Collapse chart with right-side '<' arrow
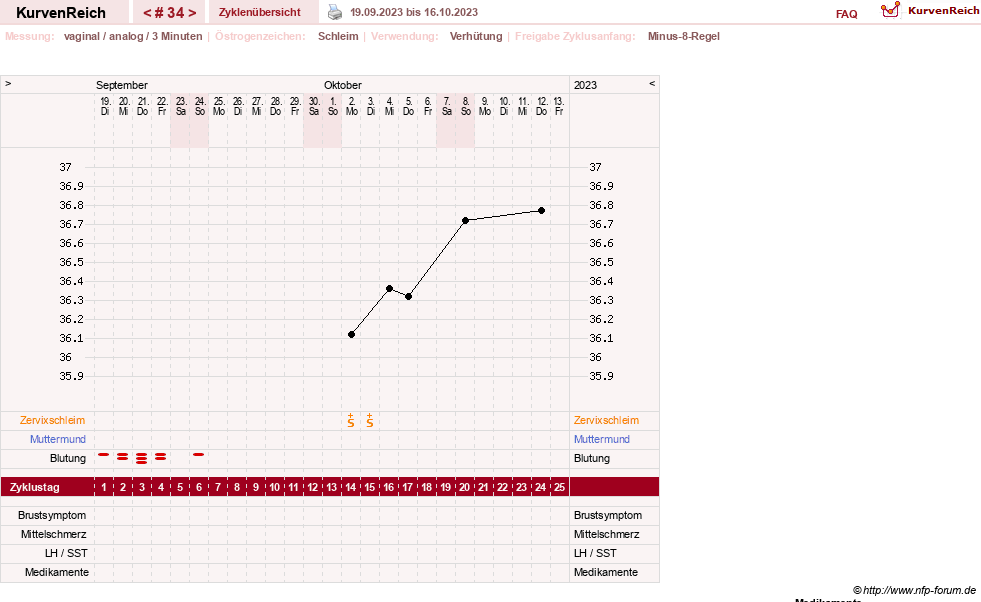 tap(652, 83)
